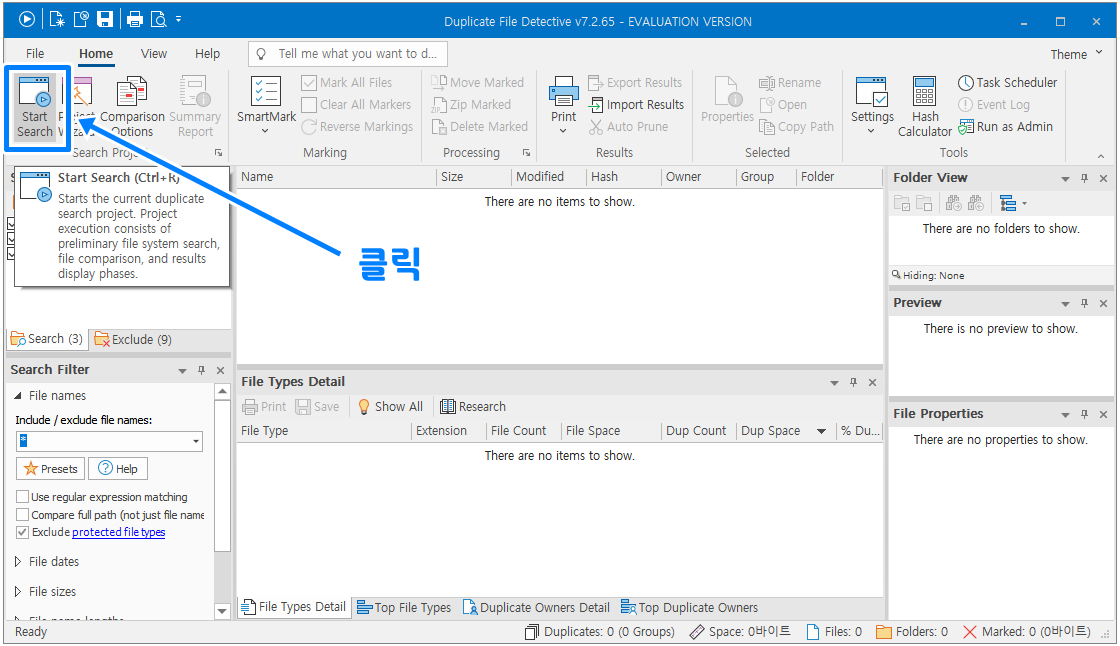The width and height of the screenshot is (1120, 646).
Task: Open the Summary Report
Action: [x=195, y=107]
